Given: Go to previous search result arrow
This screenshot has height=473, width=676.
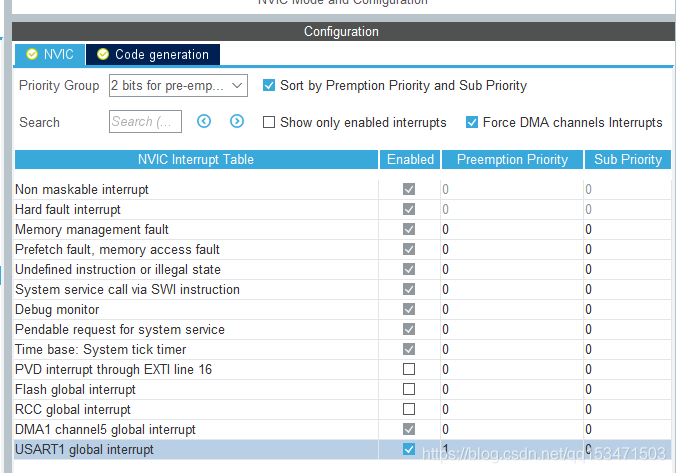Looking at the screenshot, I should pos(204,122).
